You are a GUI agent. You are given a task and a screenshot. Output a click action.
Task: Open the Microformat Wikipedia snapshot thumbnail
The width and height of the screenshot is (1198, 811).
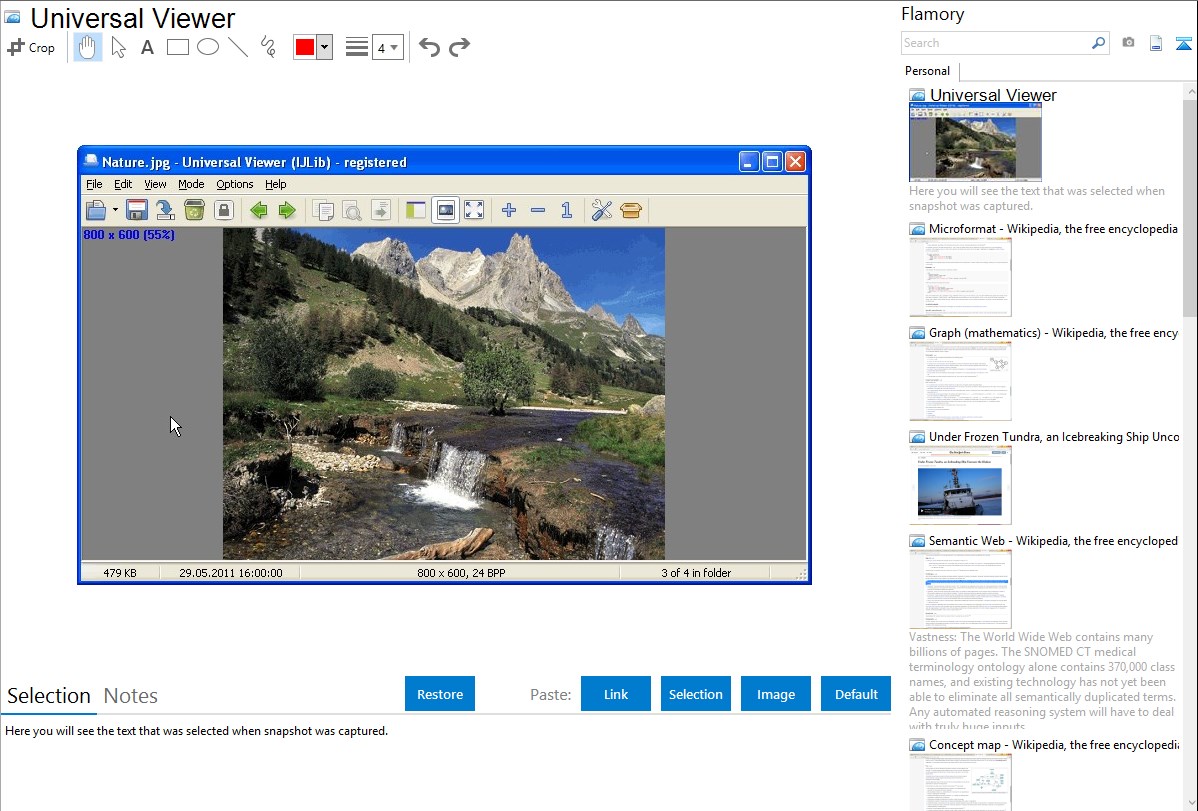point(960,277)
